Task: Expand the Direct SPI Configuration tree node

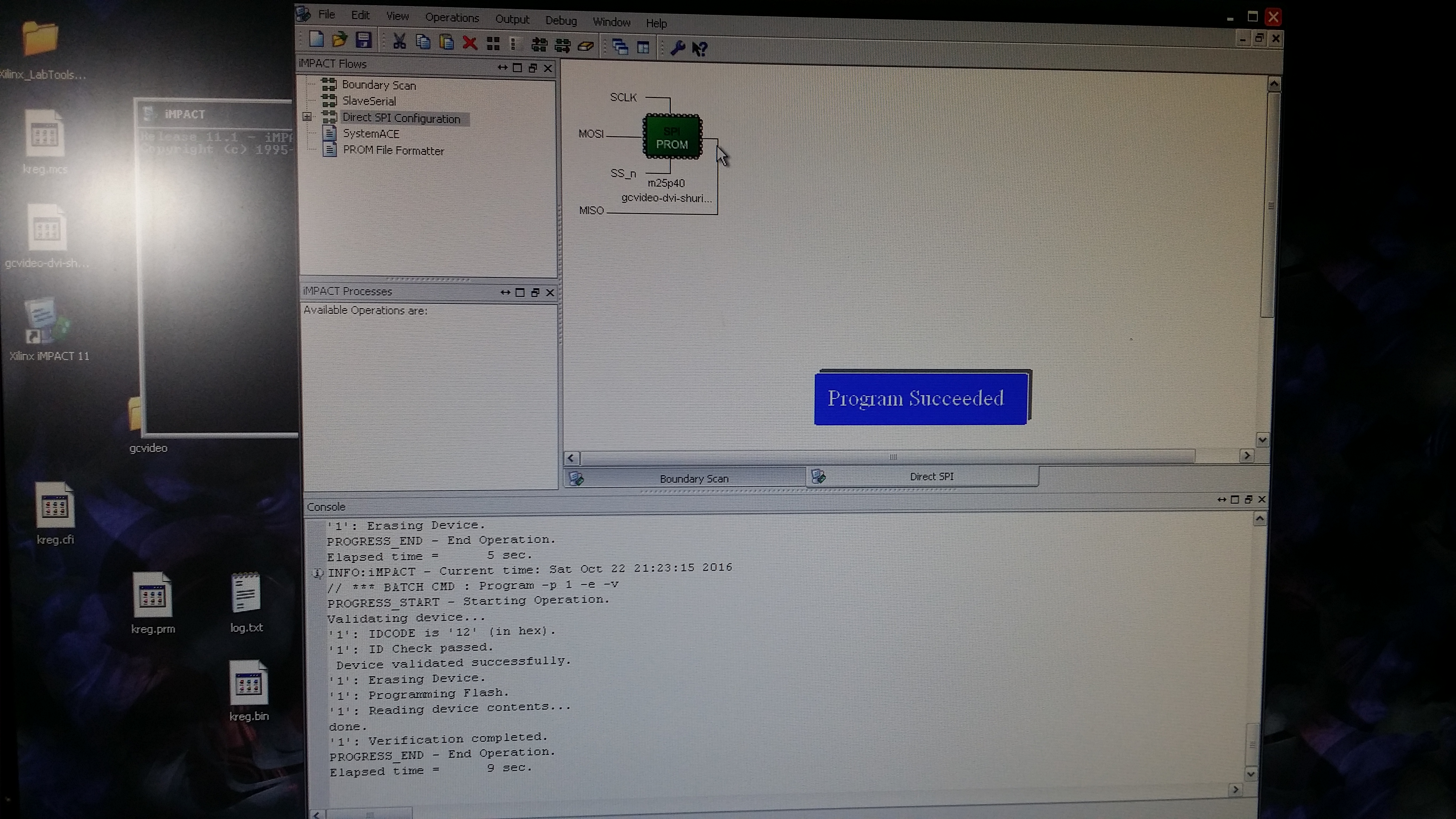Action: point(307,116)
